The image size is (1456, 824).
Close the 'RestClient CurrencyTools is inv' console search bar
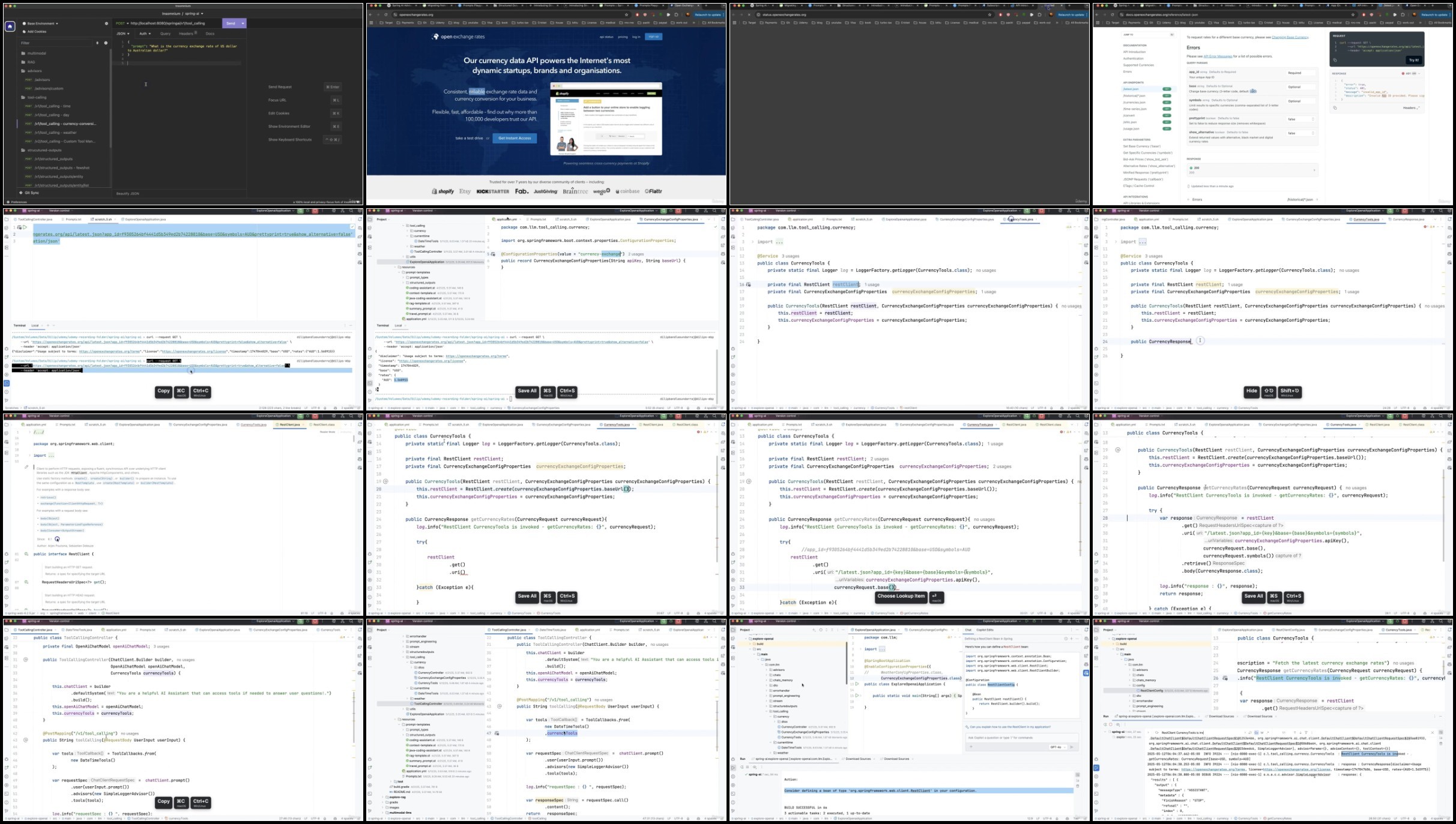[x=1432, y=733]
